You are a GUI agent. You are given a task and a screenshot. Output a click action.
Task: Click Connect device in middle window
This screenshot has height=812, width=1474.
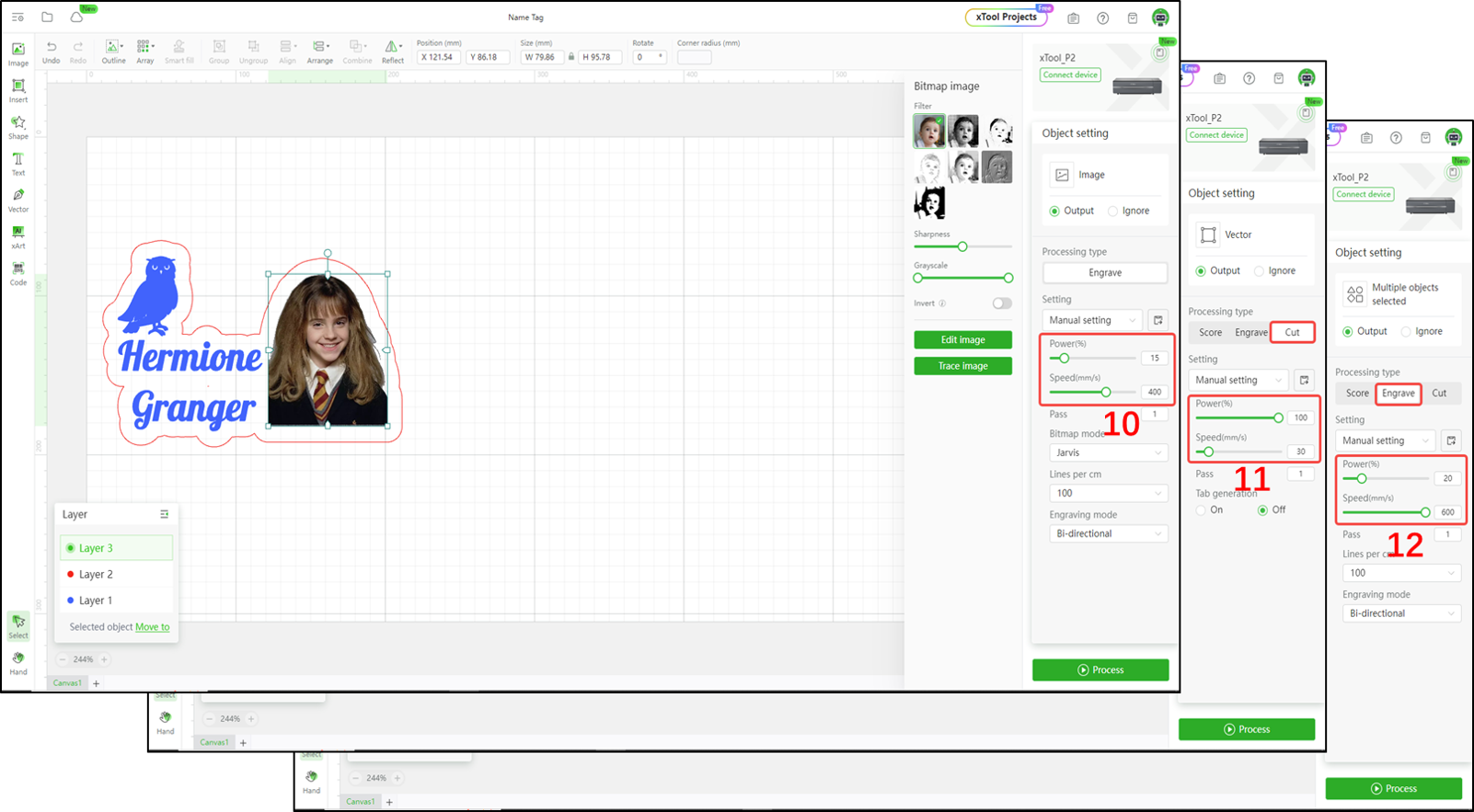click(x=1216, y=135)
